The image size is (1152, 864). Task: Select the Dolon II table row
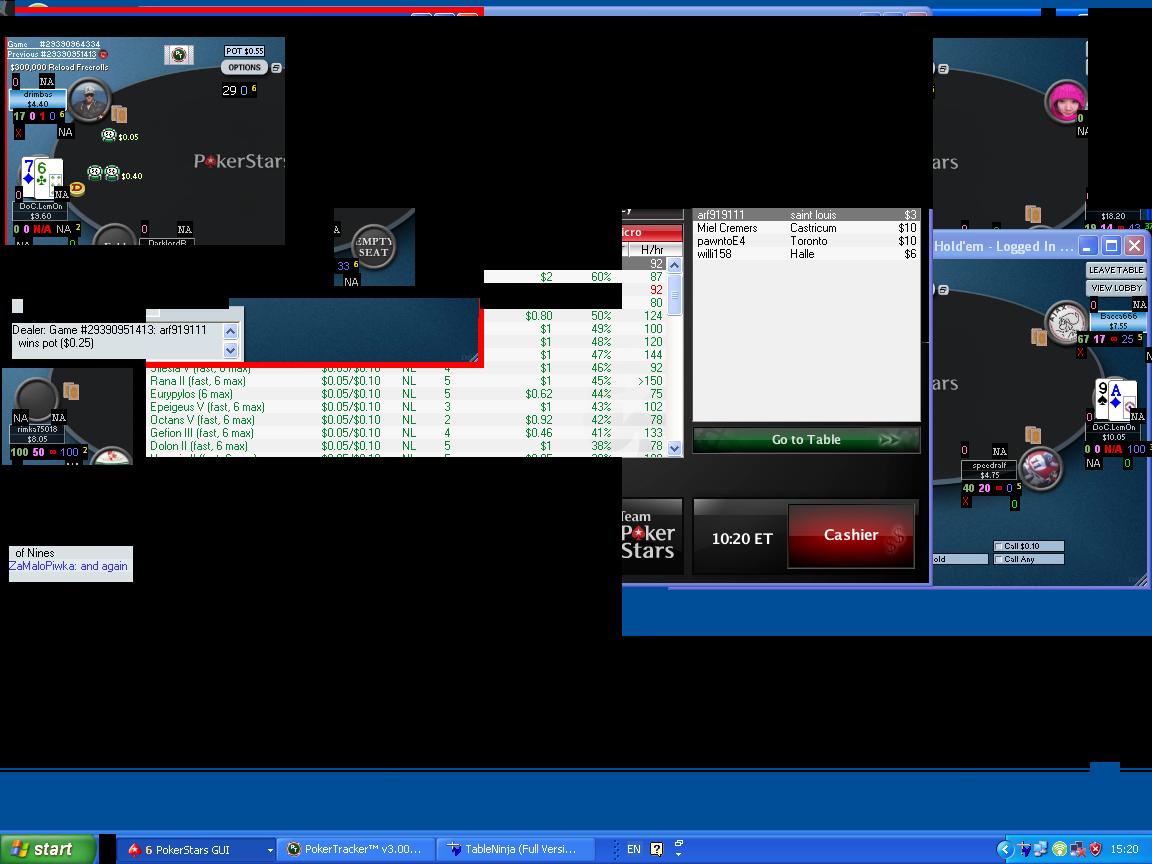click(x=406, y=446)
